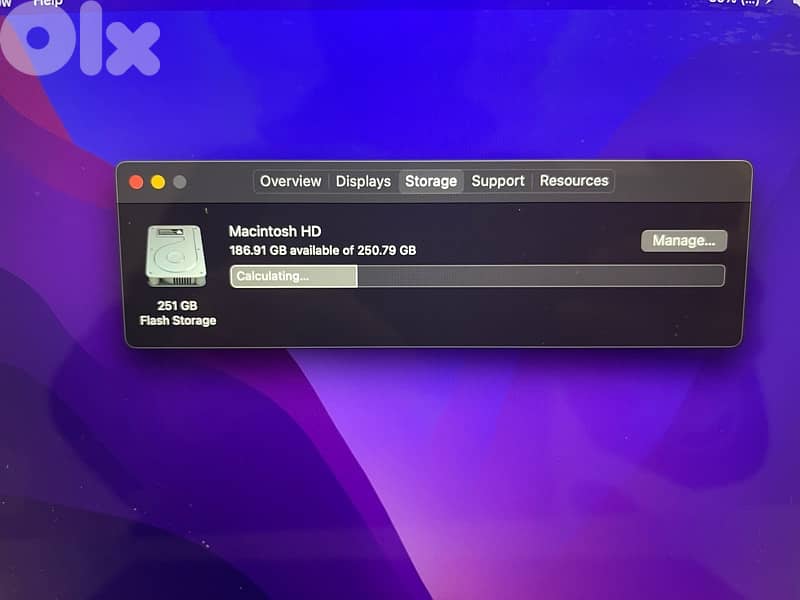Open the Displays tab
This screenshot has height=600, width=800.
363,181
